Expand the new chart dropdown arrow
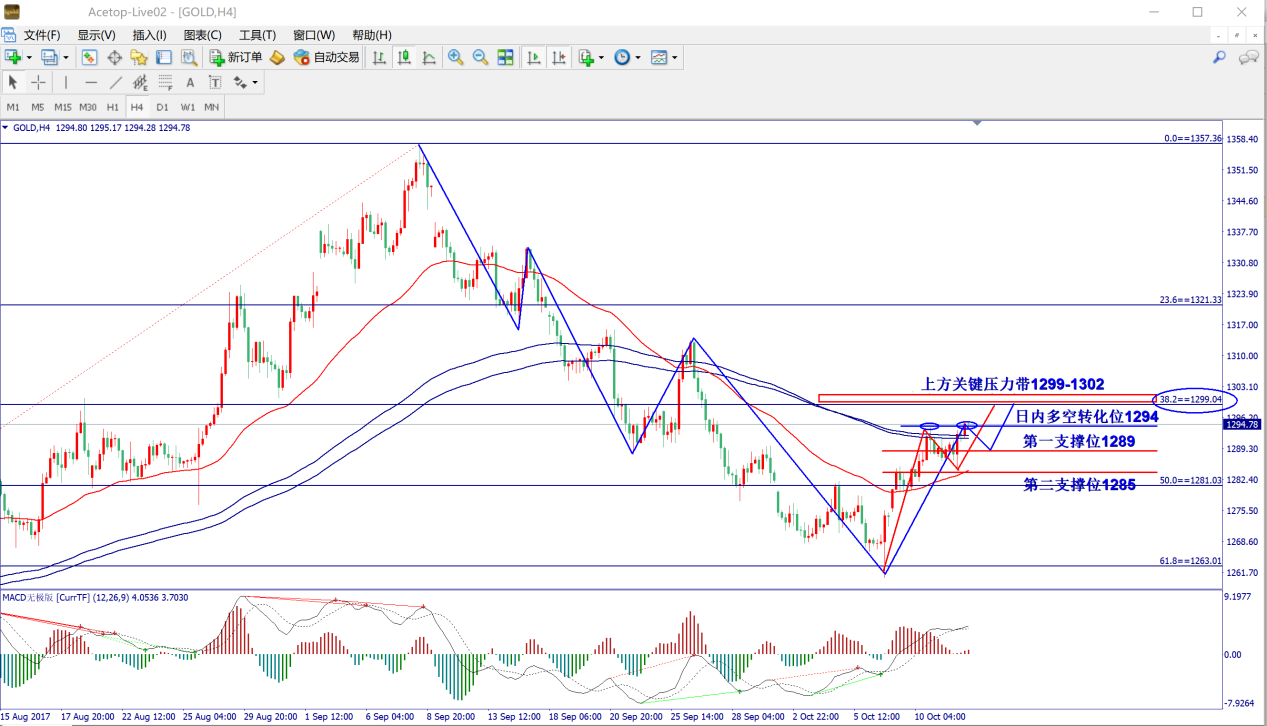This screenshot has width=1267, height=726. point(29,58)
